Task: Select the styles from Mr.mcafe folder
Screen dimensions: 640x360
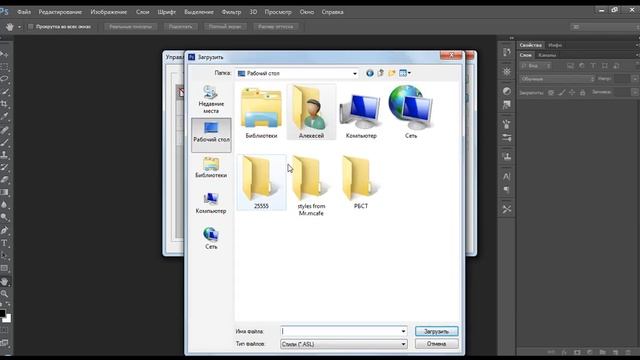Action: pos(311,186)
